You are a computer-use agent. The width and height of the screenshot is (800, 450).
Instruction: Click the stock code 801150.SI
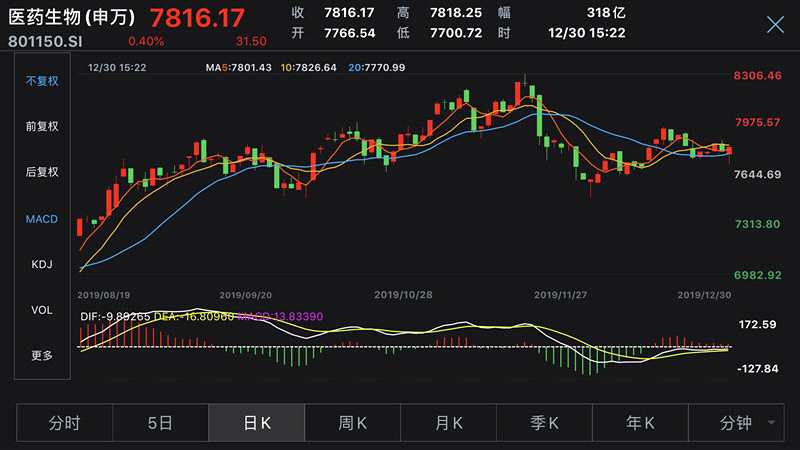[x=45, y=41]
